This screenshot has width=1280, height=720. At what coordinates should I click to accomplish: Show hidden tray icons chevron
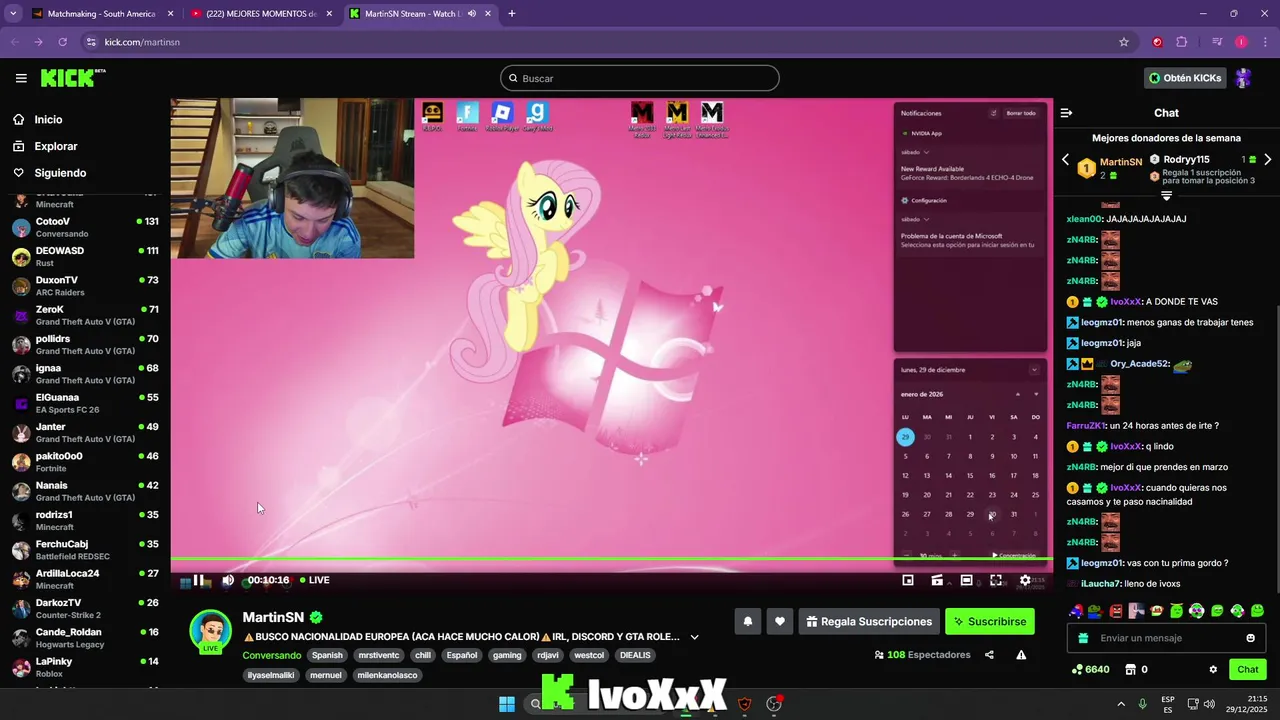click(x=1121, y=704)
